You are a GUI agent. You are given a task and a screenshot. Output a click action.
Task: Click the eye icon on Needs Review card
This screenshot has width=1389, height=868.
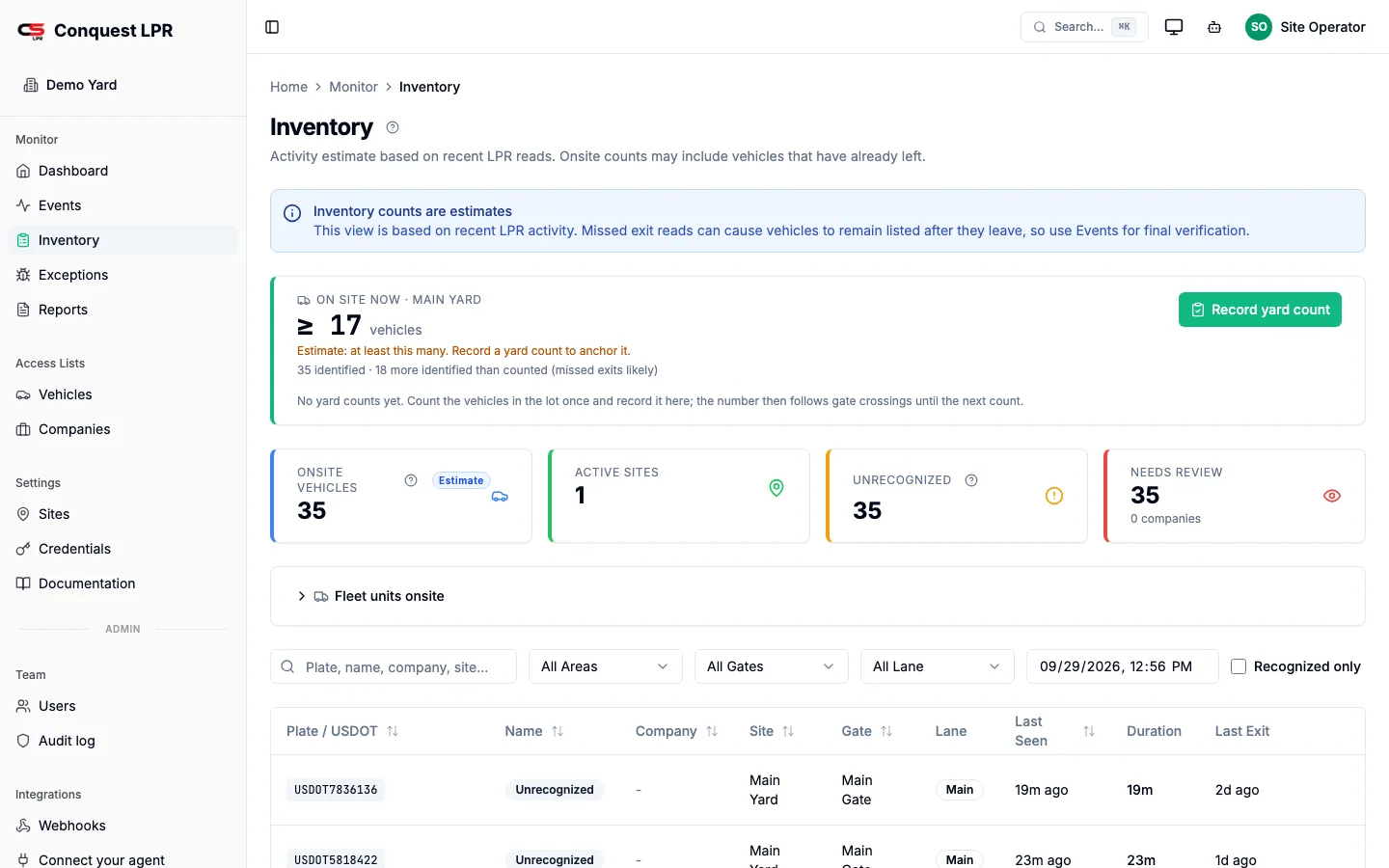click(1332, 496)
